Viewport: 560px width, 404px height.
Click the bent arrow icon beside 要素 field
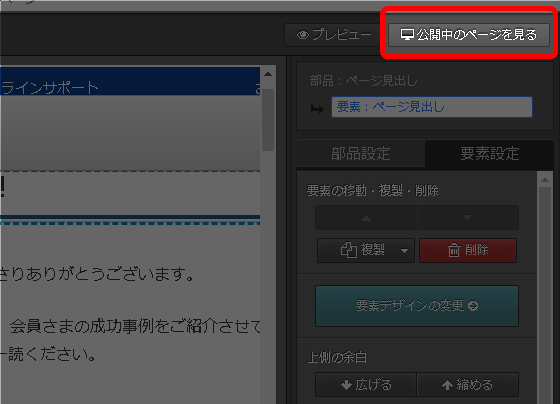(317, 108)
